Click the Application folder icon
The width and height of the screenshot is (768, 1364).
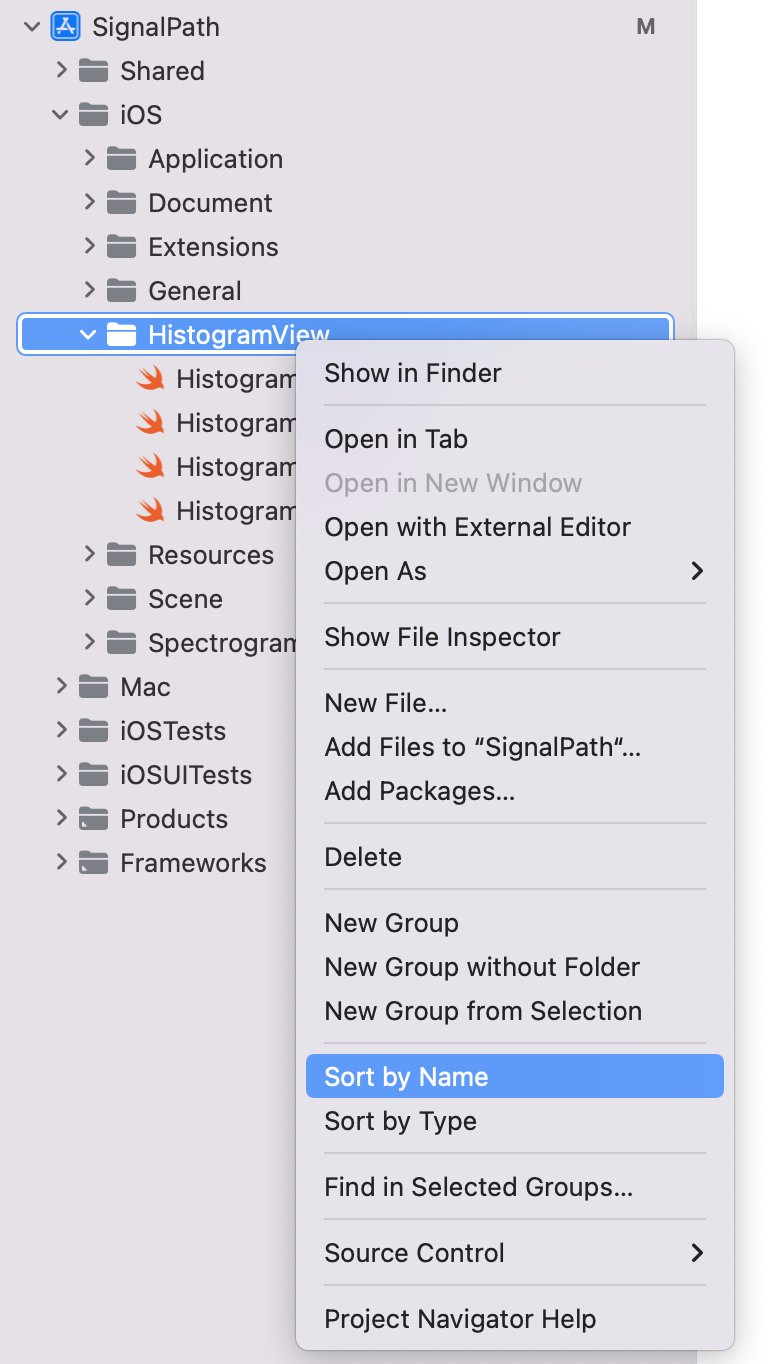click(x=121, y=159)
